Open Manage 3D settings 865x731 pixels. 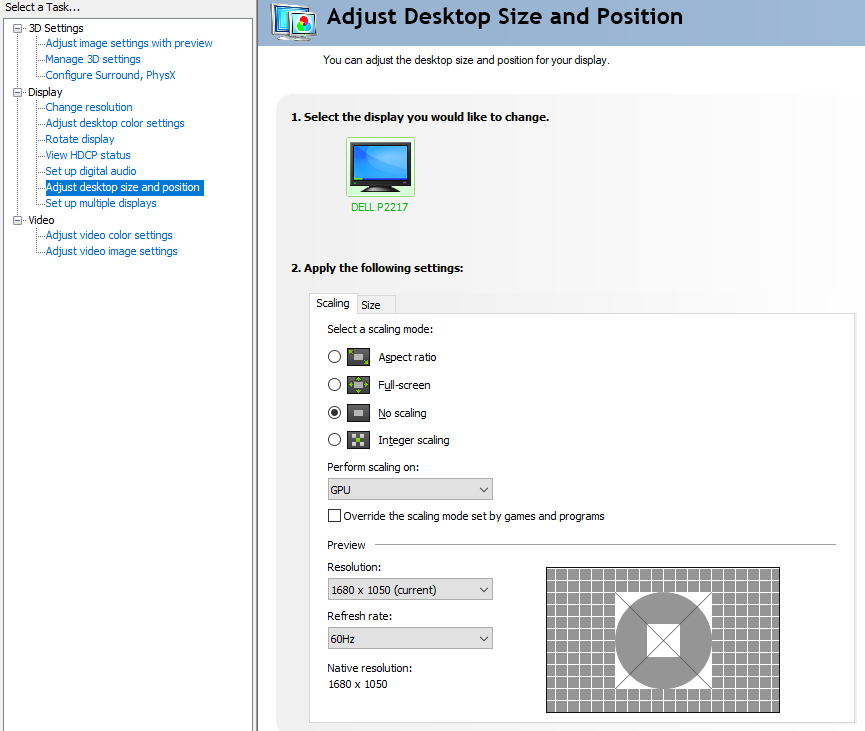tap(93, 59)
